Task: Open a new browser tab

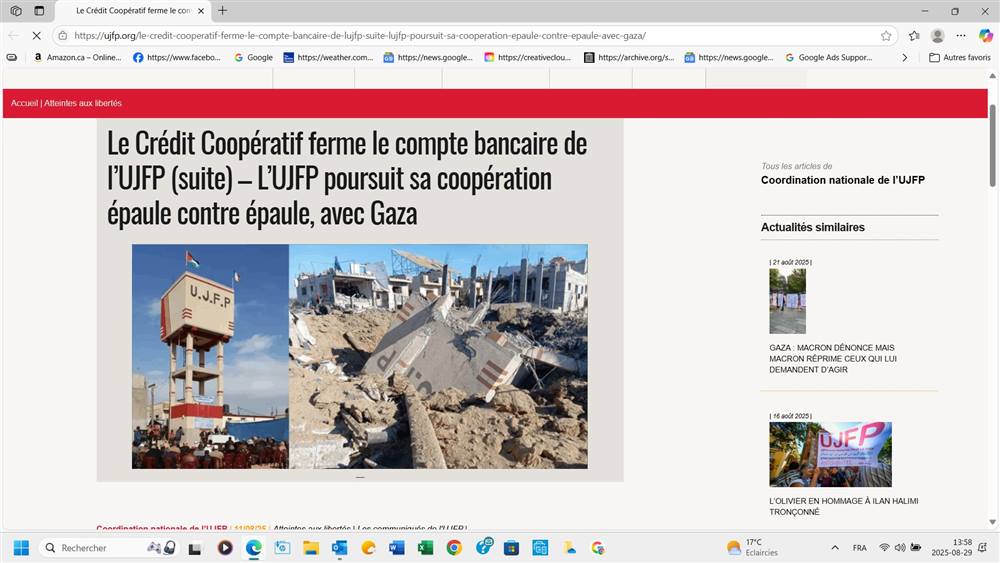Action: 223,11
